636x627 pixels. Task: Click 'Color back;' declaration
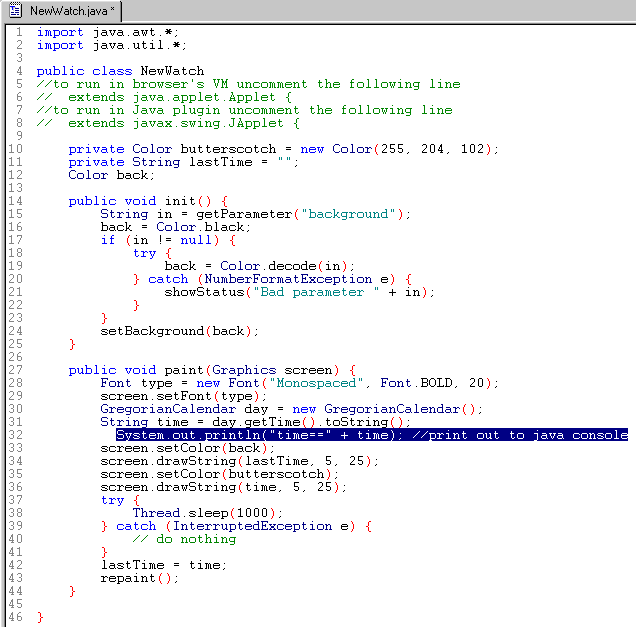(x=111, y=175)
